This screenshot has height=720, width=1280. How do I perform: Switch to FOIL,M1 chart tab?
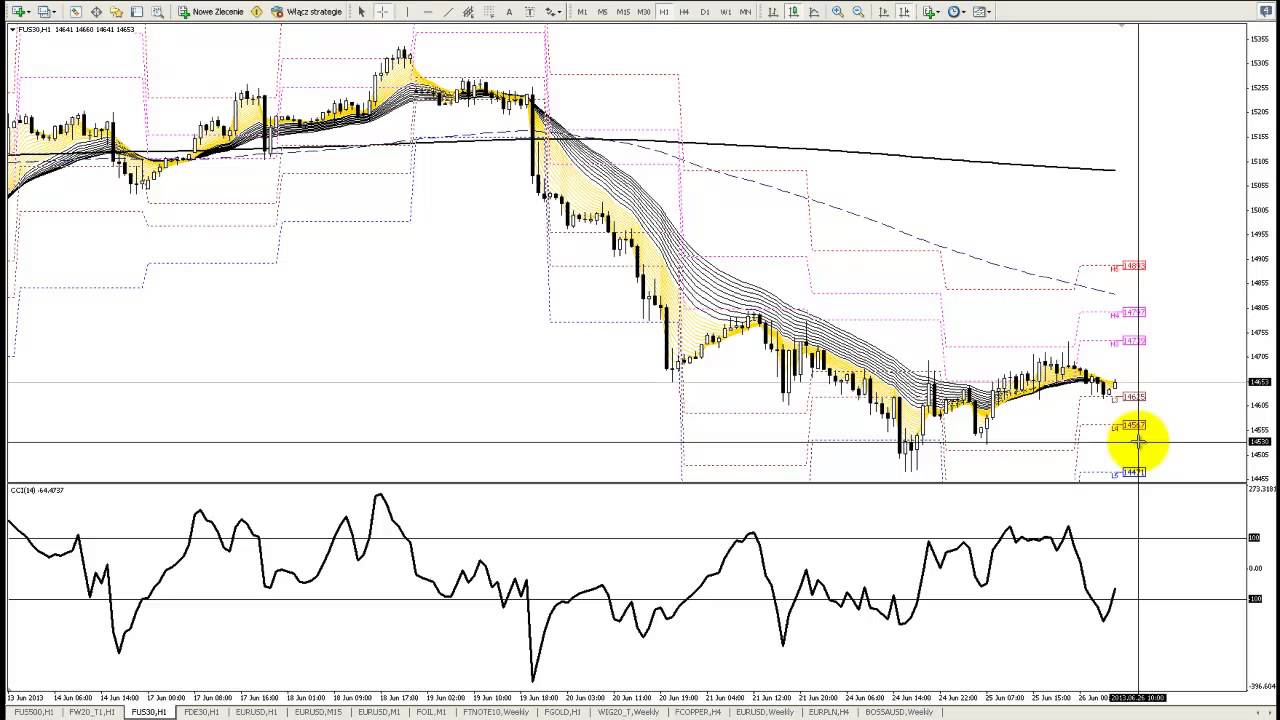431,712
